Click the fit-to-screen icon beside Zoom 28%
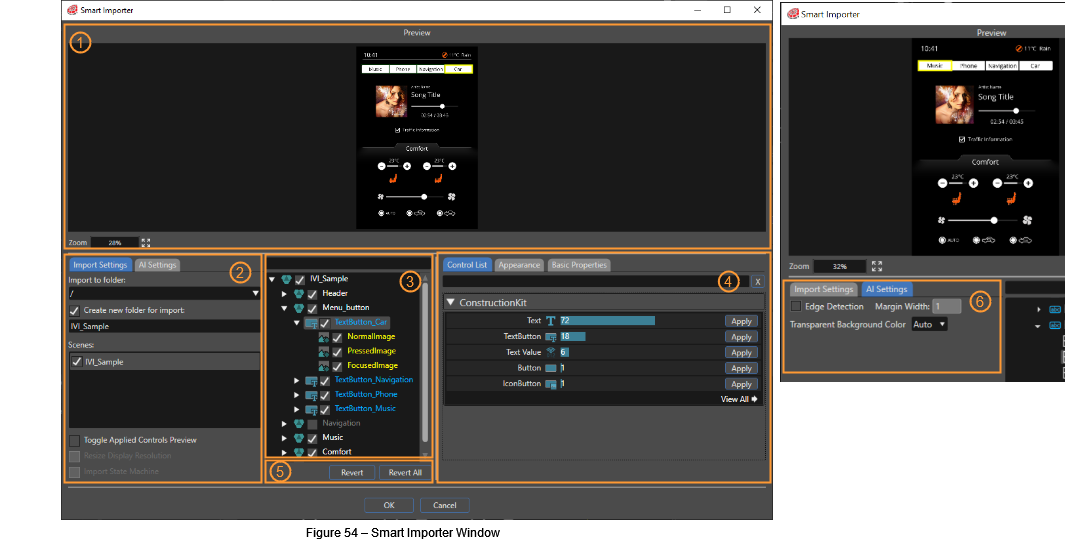The width and height of the screenshot is (1065, 541). coord(145,242)
